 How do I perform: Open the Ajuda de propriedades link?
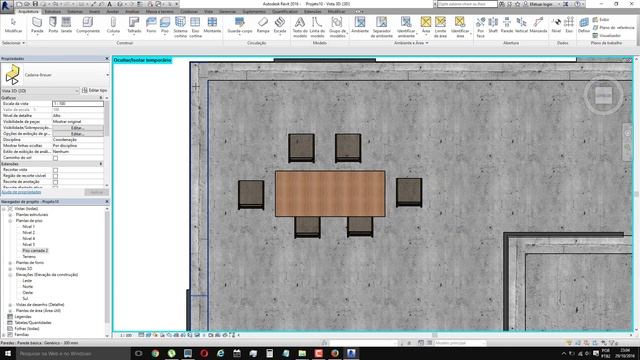pos(21,192)
